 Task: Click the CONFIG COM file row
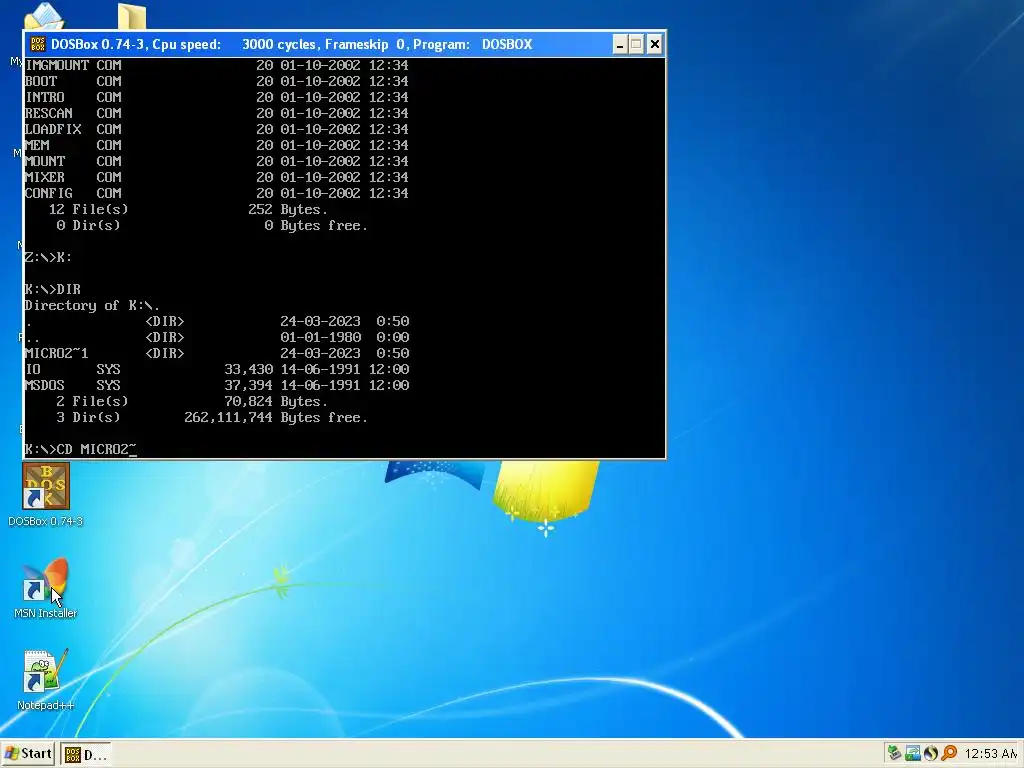(217, 193)
